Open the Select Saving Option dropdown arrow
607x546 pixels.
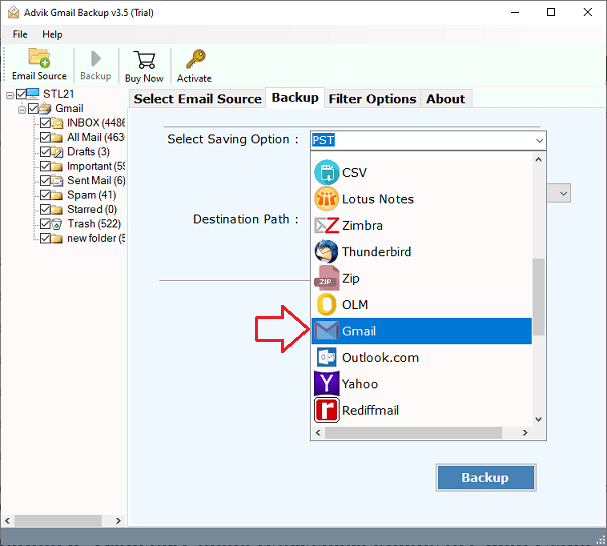[539, 140]
